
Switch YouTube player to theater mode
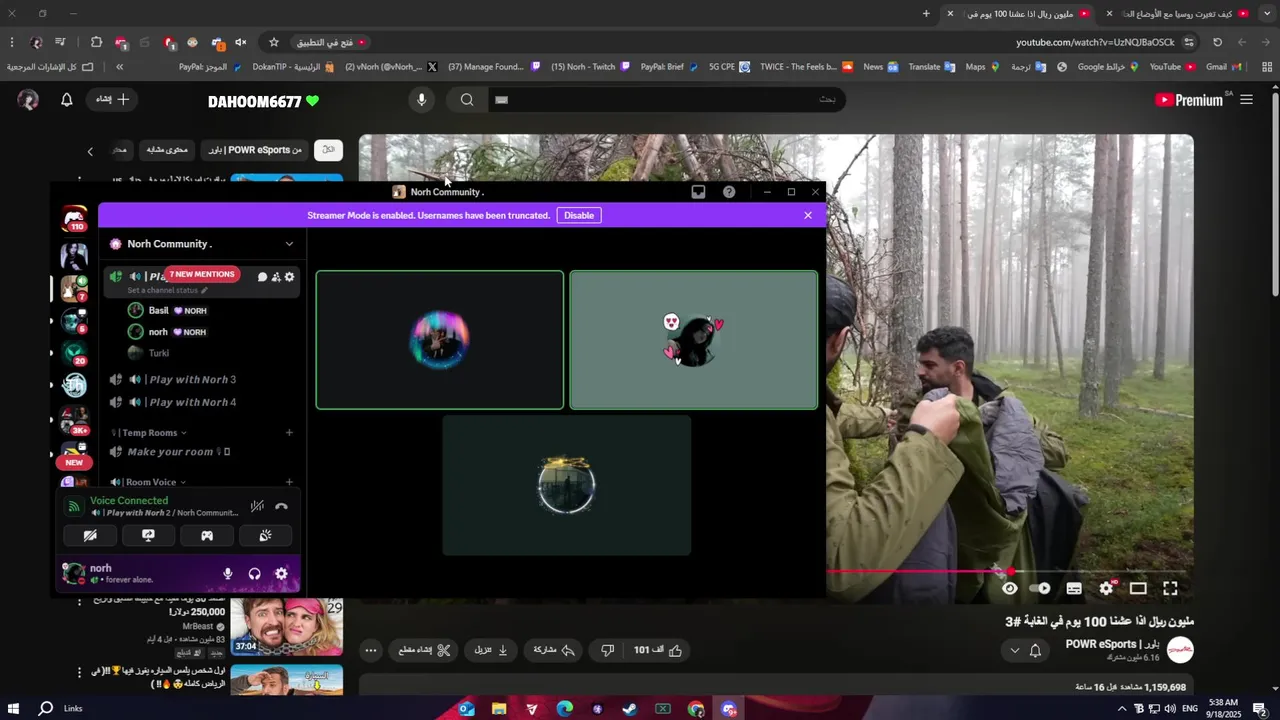click(1138, 588)
